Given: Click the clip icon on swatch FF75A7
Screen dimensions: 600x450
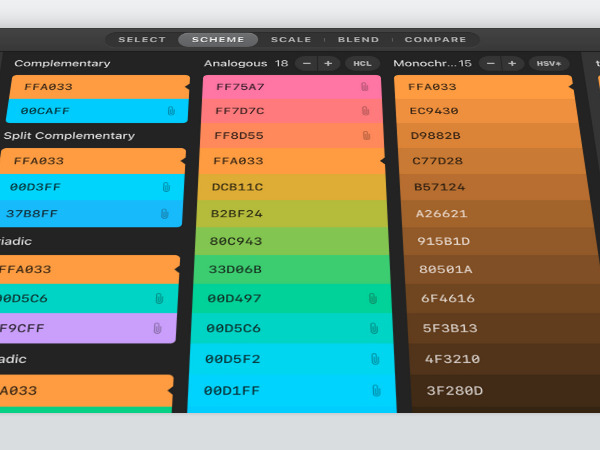Looking at the screenshot, I should (365, 87).
